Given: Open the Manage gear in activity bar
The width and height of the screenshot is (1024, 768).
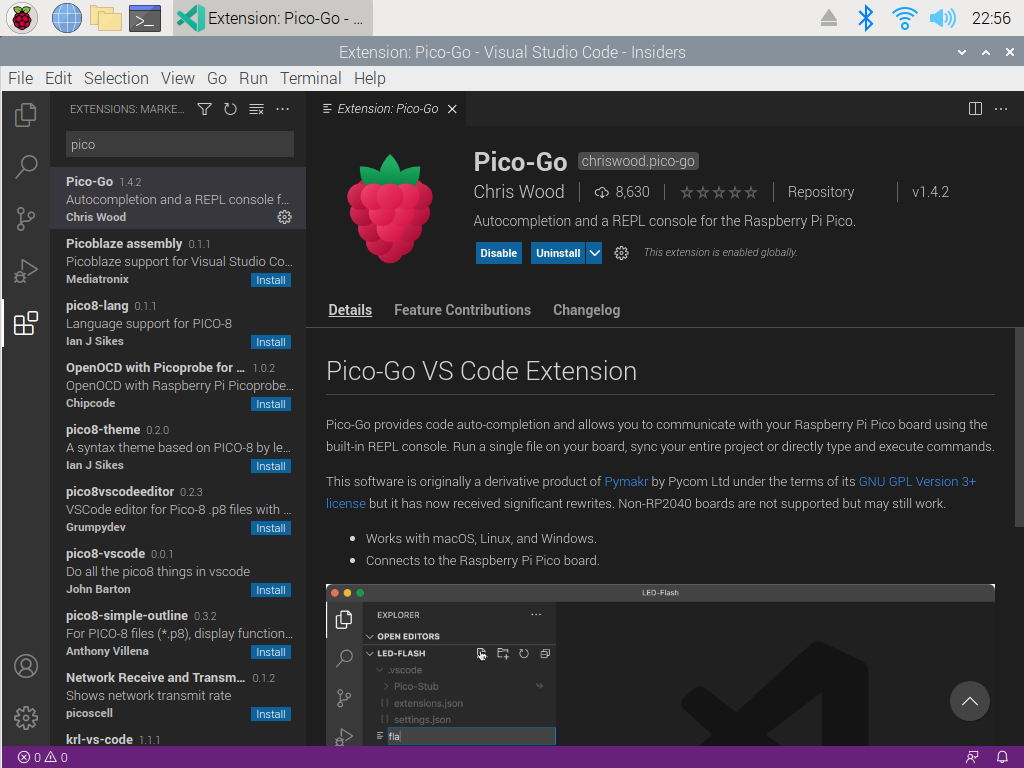Looking at the screenshot, I should click(x=25, y=718).
